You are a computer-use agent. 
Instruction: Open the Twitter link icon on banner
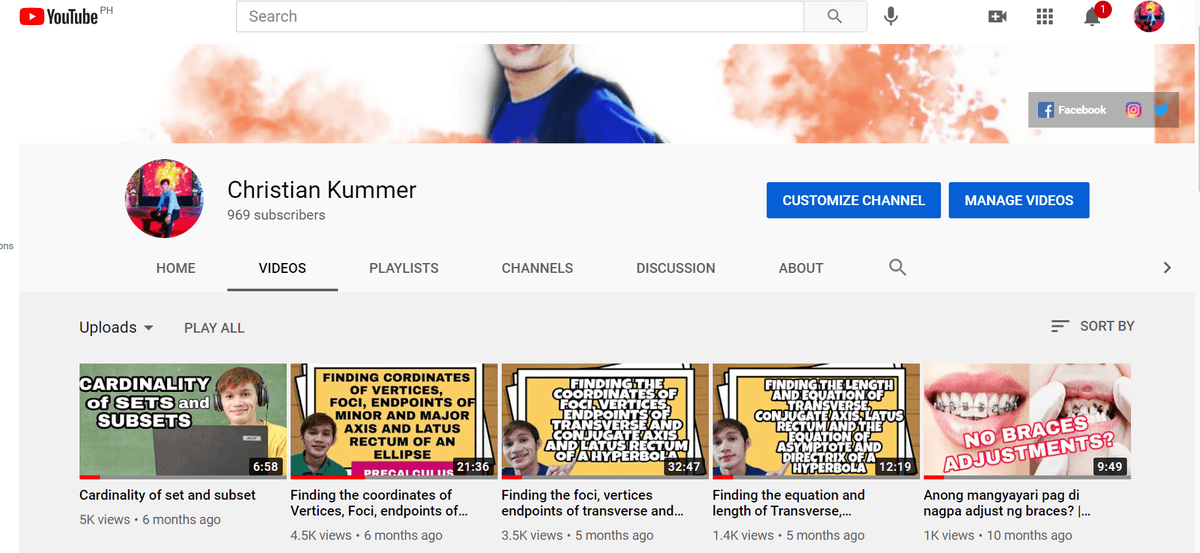1160,110
